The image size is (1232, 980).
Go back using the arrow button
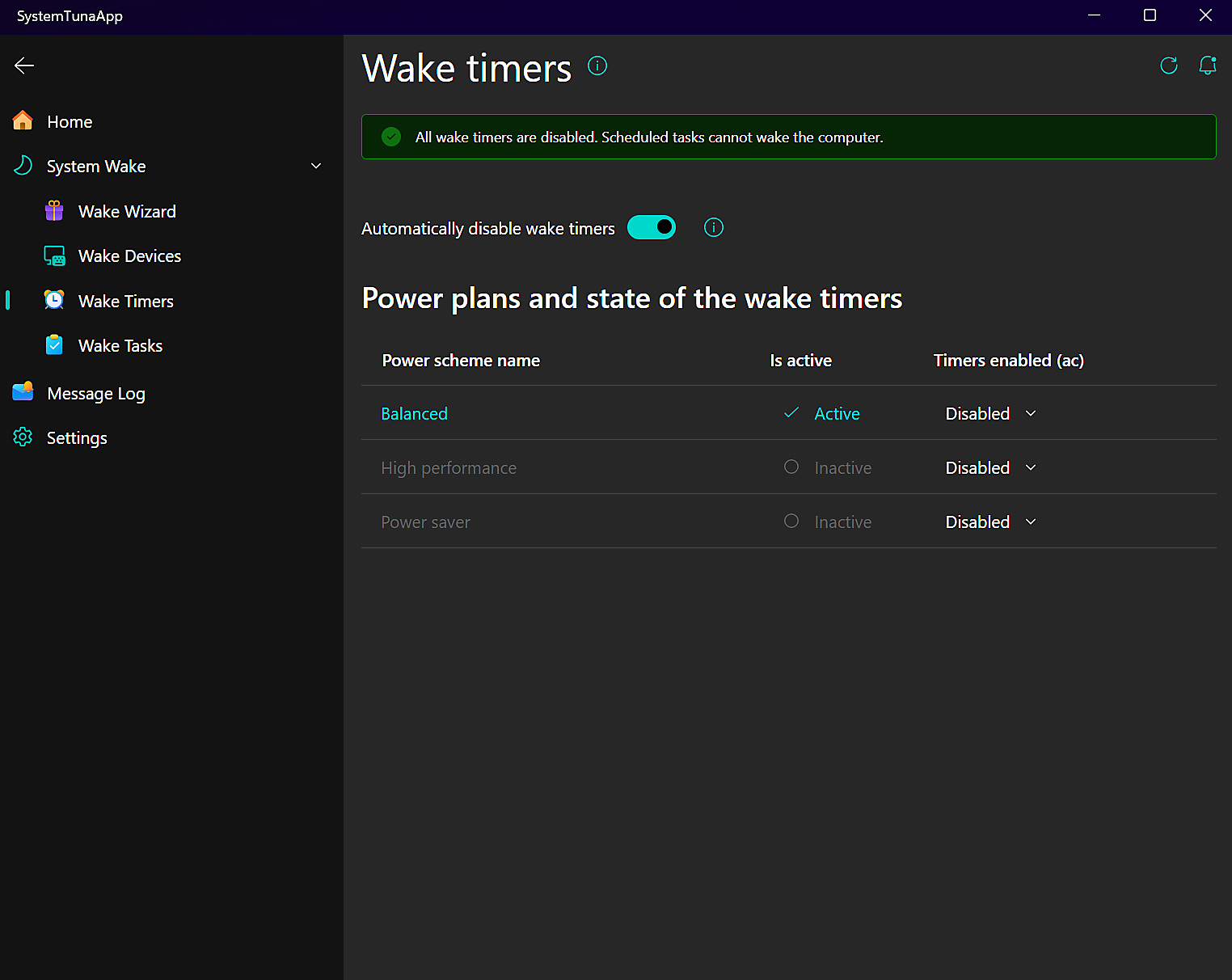tap(23, 65)
